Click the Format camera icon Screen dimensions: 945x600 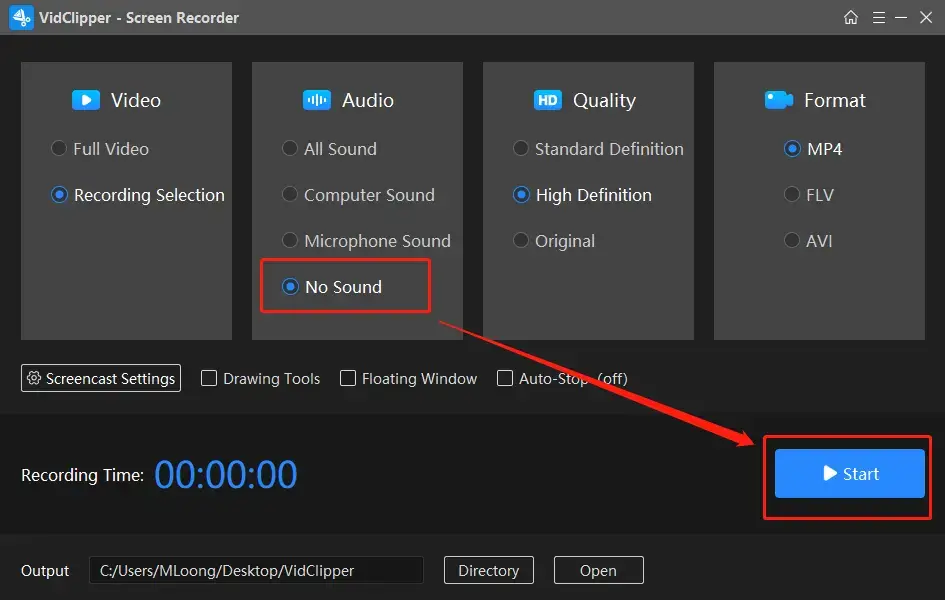pyautogui.click(x=779, y=100)
